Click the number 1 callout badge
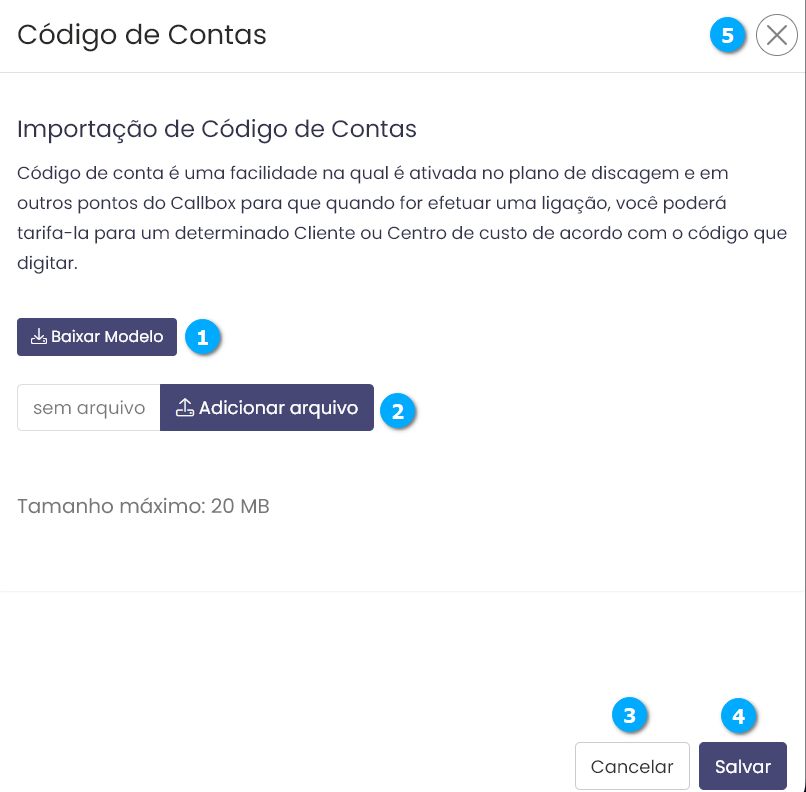The width and height of the screenshot is (806, 792). [x=202, y=338]
